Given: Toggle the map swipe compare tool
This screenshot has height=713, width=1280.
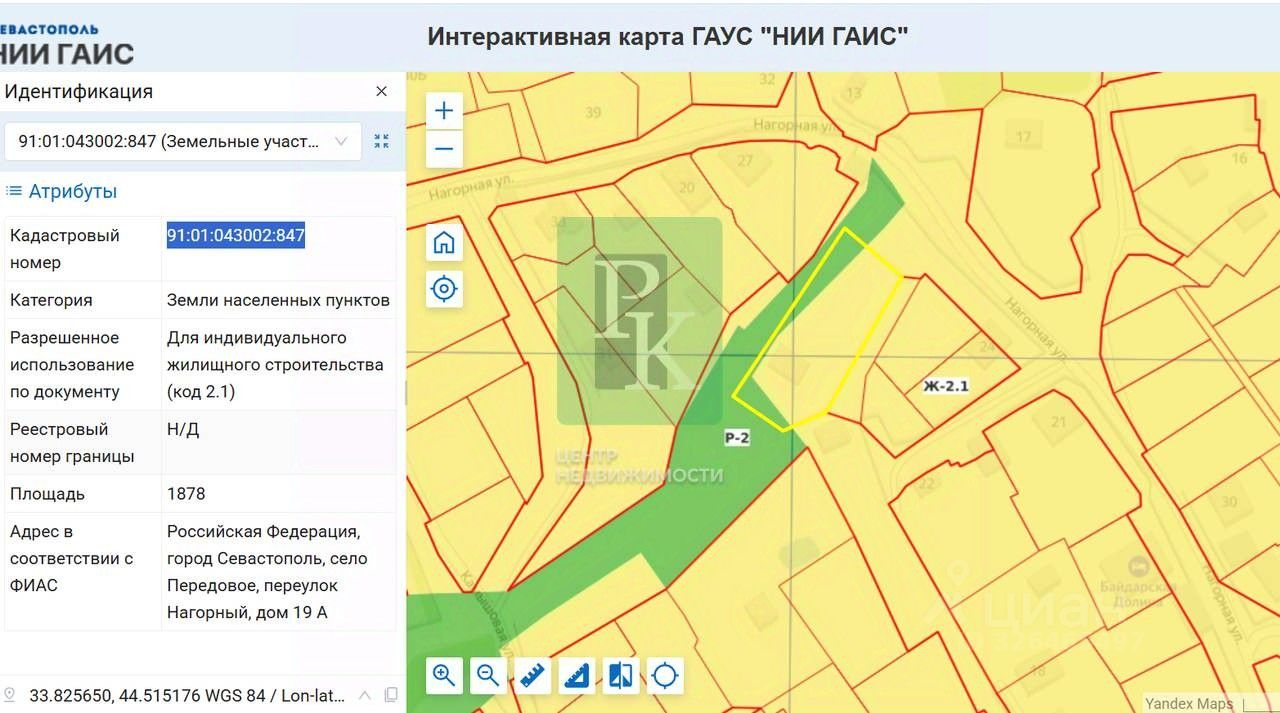Looking at the screenshot, I should tap(621, 675).
